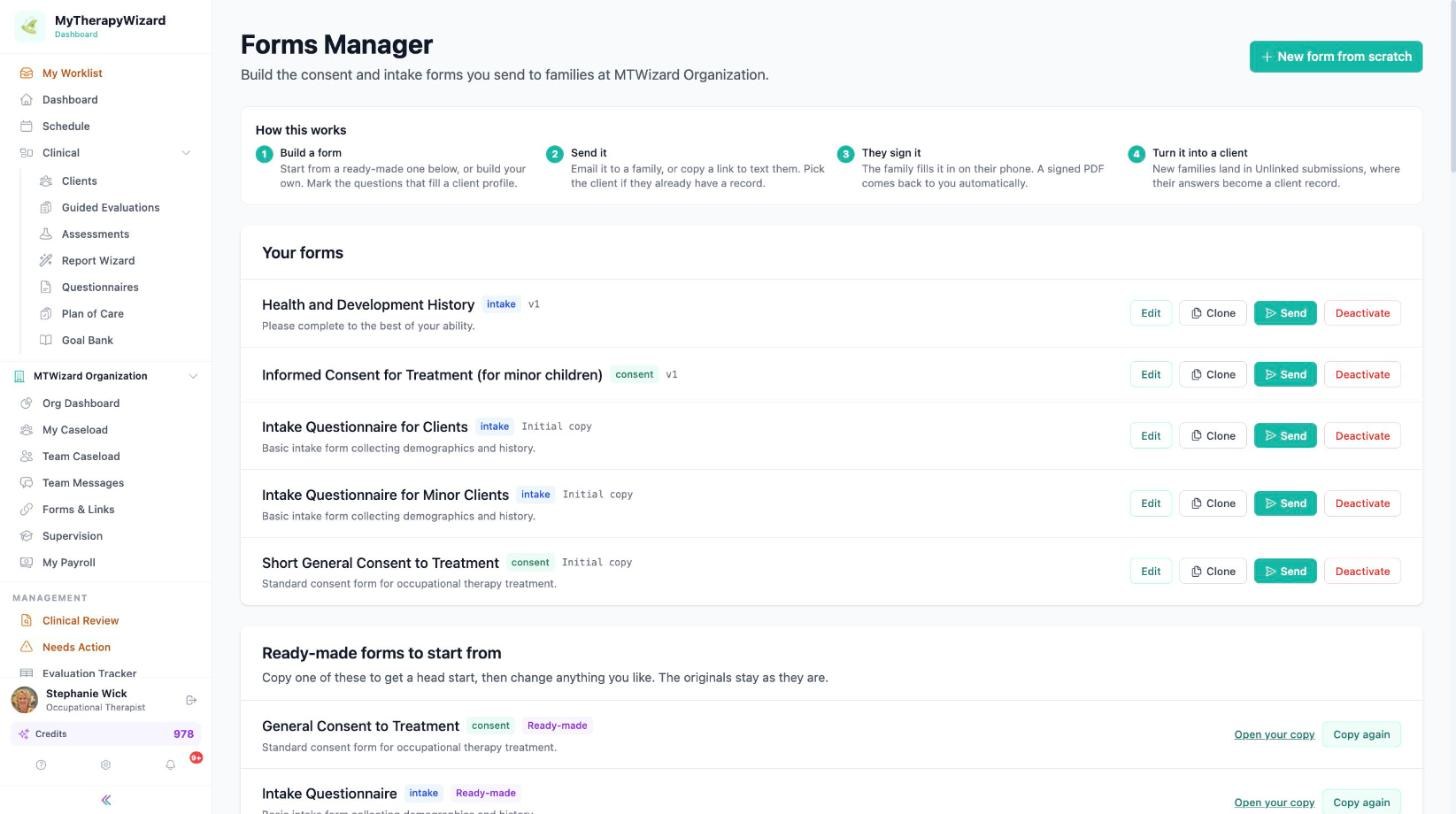Collapse sidebar with double-chevron icon
The width and height of the screenshot is (1456, 814).
(x=106, y=800)
